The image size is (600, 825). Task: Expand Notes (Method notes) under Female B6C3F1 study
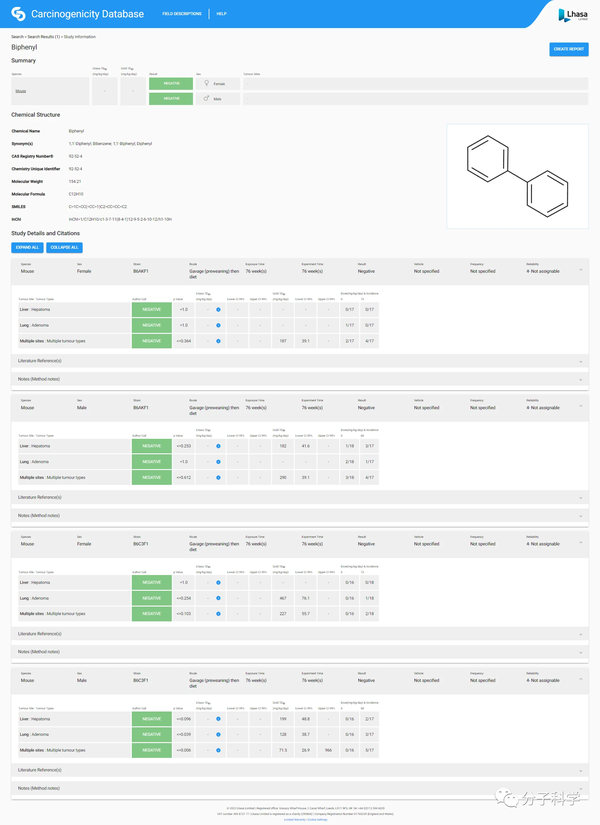coord(300,652)
